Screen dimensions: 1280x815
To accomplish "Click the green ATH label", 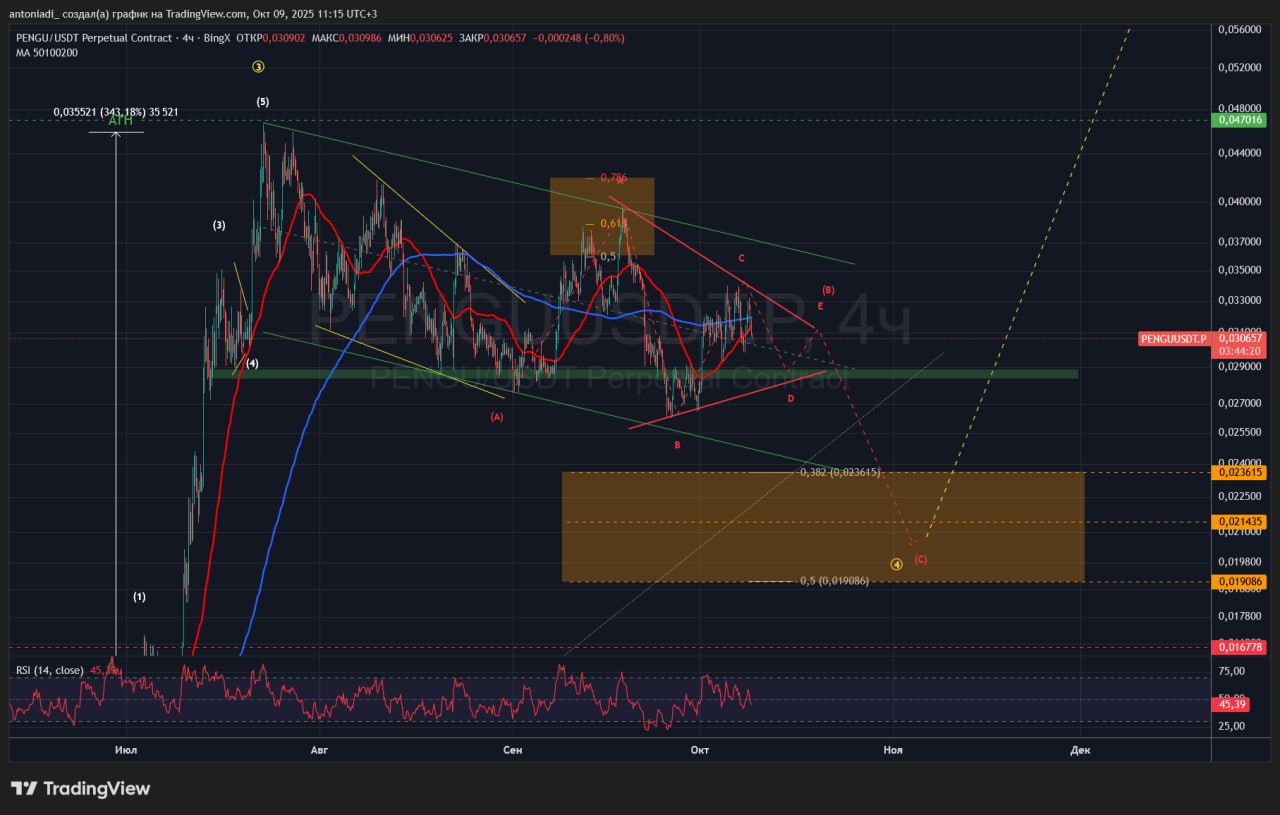I will click(120, 121).
